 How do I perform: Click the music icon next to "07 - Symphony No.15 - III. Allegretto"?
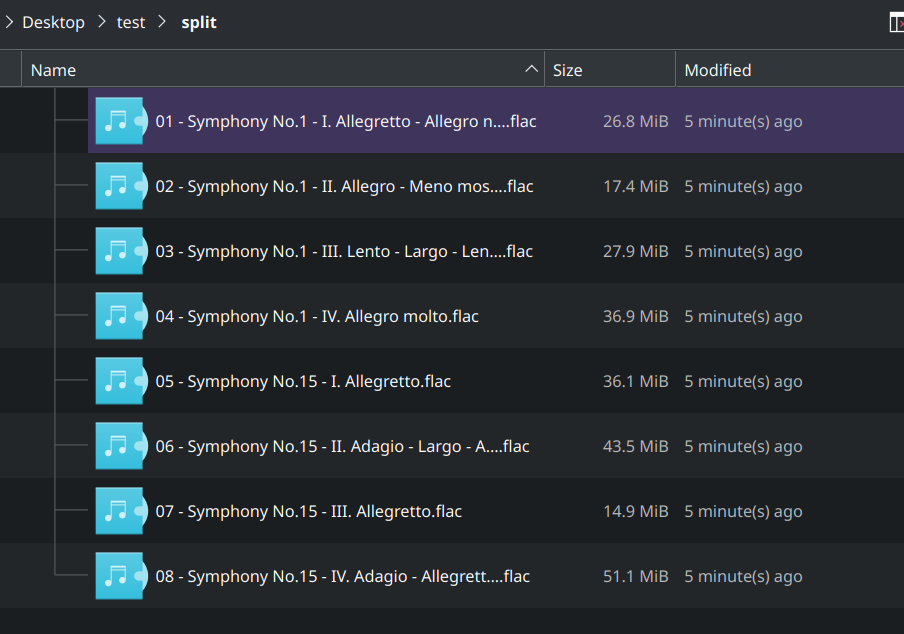coord(121,510)
